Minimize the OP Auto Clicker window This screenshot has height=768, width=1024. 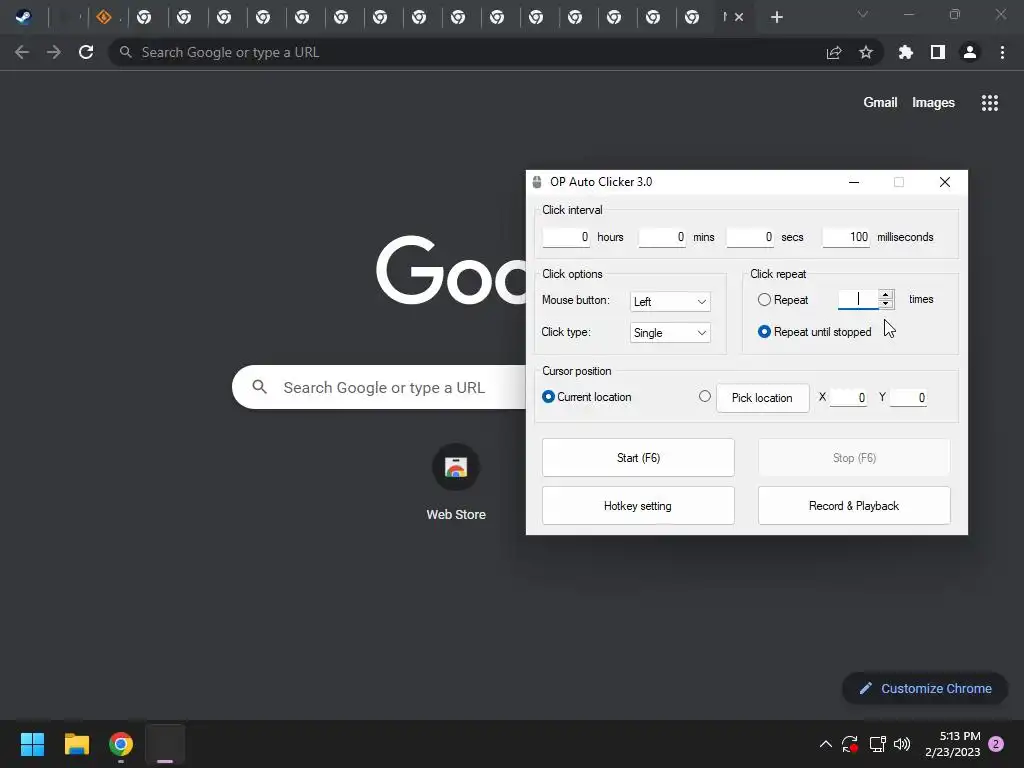[x=854, y=182]
